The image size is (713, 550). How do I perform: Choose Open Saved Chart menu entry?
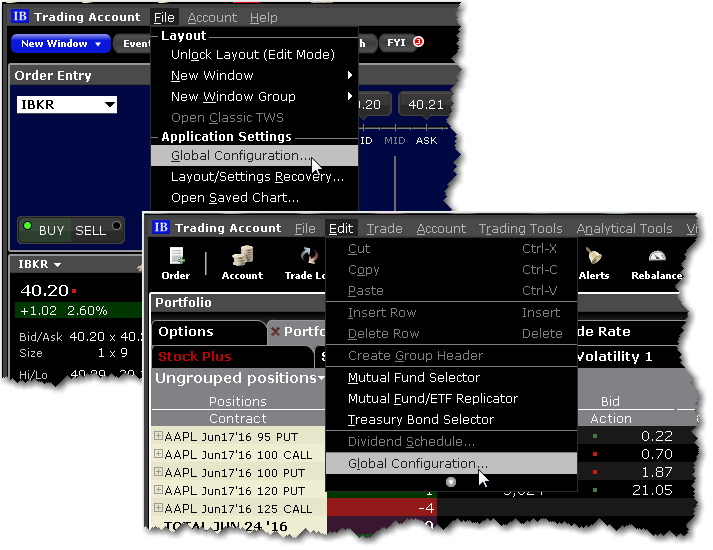point(254,197)
